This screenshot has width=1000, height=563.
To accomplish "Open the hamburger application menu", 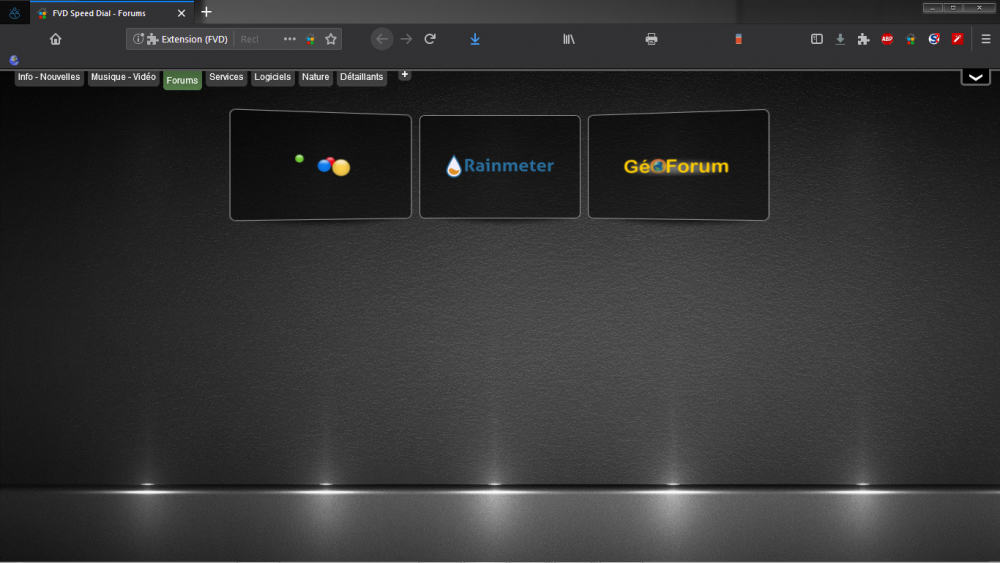I will 986,39.
